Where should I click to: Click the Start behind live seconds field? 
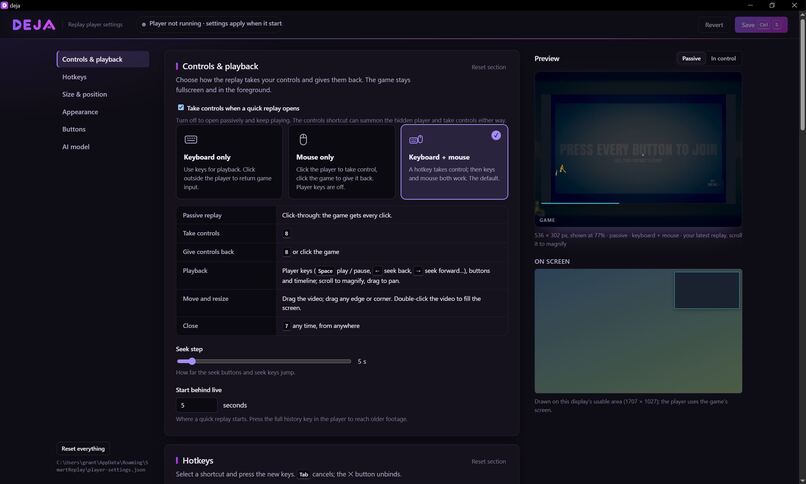click(196, 405)
